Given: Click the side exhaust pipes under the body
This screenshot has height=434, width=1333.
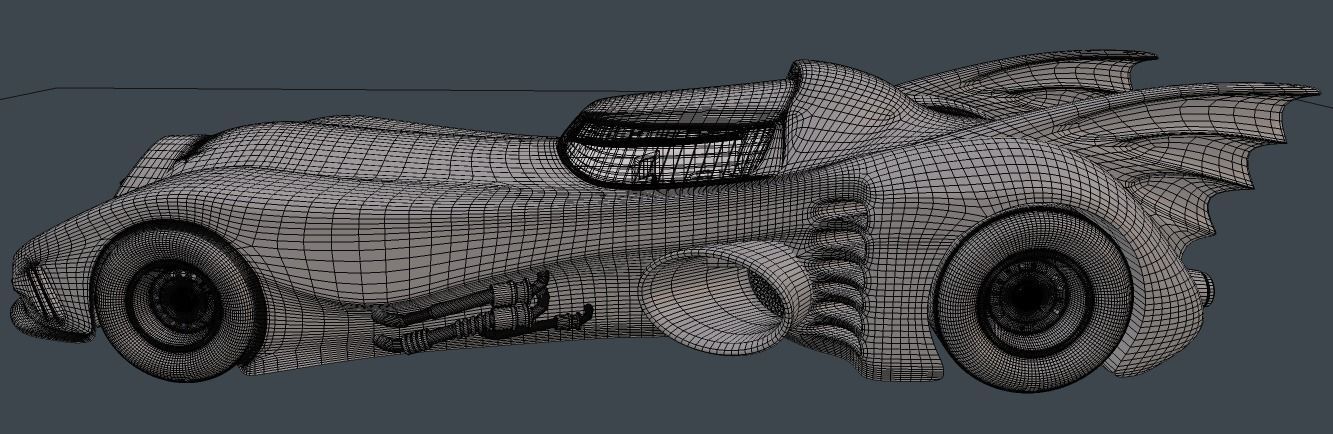Looking at the screenshot, I should [x=482, y=311].
